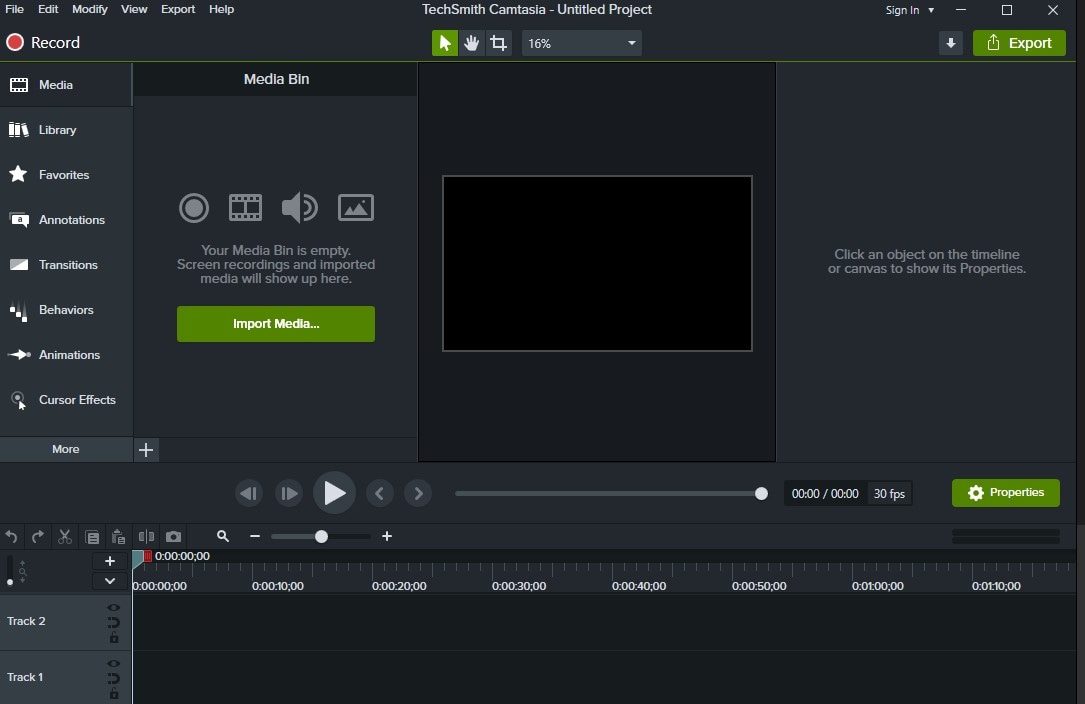Toggle Track 1 magnetic snap icon
This screenshot has width=1085, height=704.
tap(113, 678)
